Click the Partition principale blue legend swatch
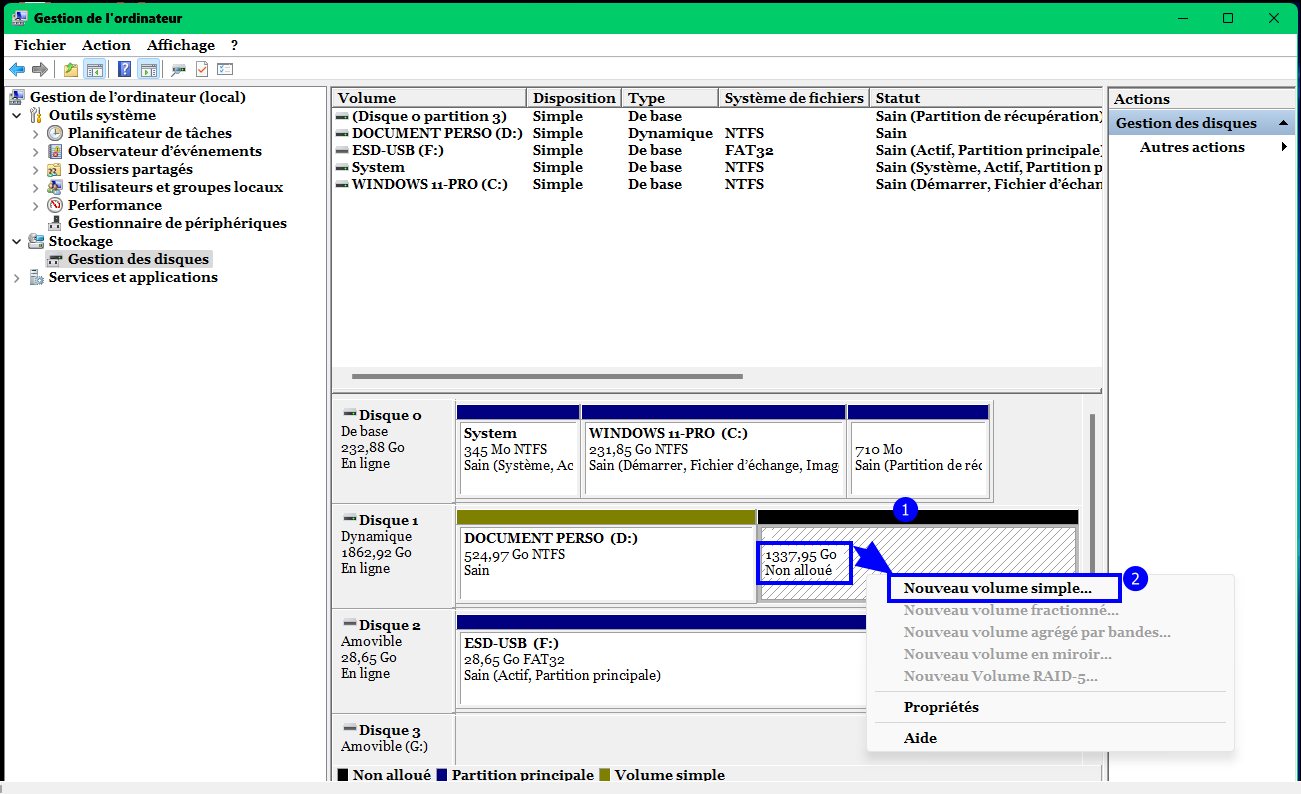This screenshot has width=1301, height=794. (x=442, y=775)
